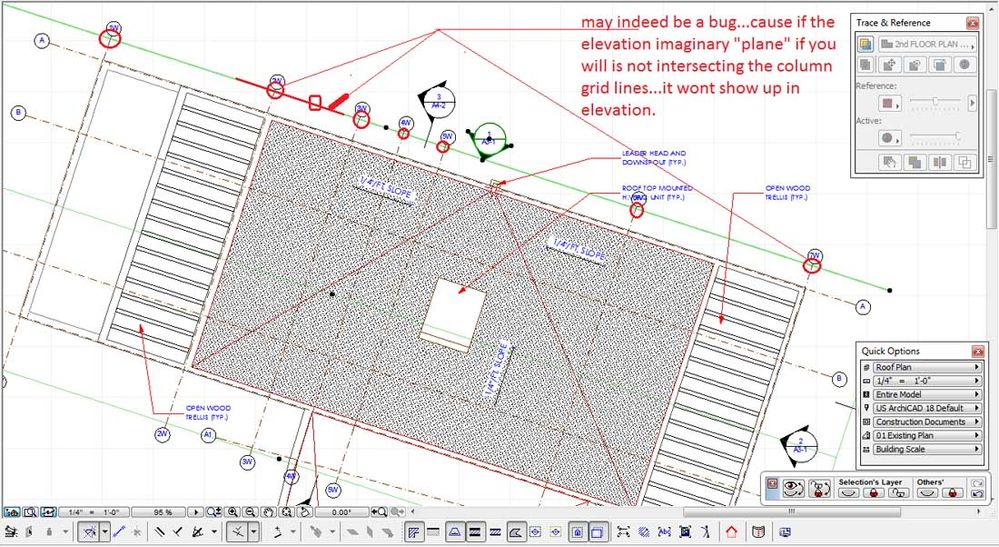
Task: Click the Quick Options bar icon at bottom-left
Action: coord(12,512)
